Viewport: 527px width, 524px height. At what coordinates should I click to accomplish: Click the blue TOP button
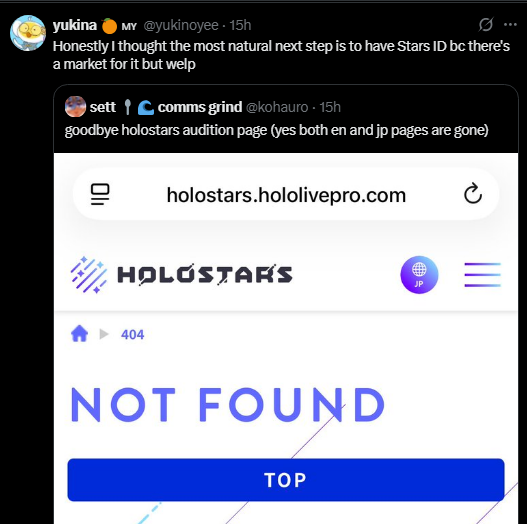[286, 480]
